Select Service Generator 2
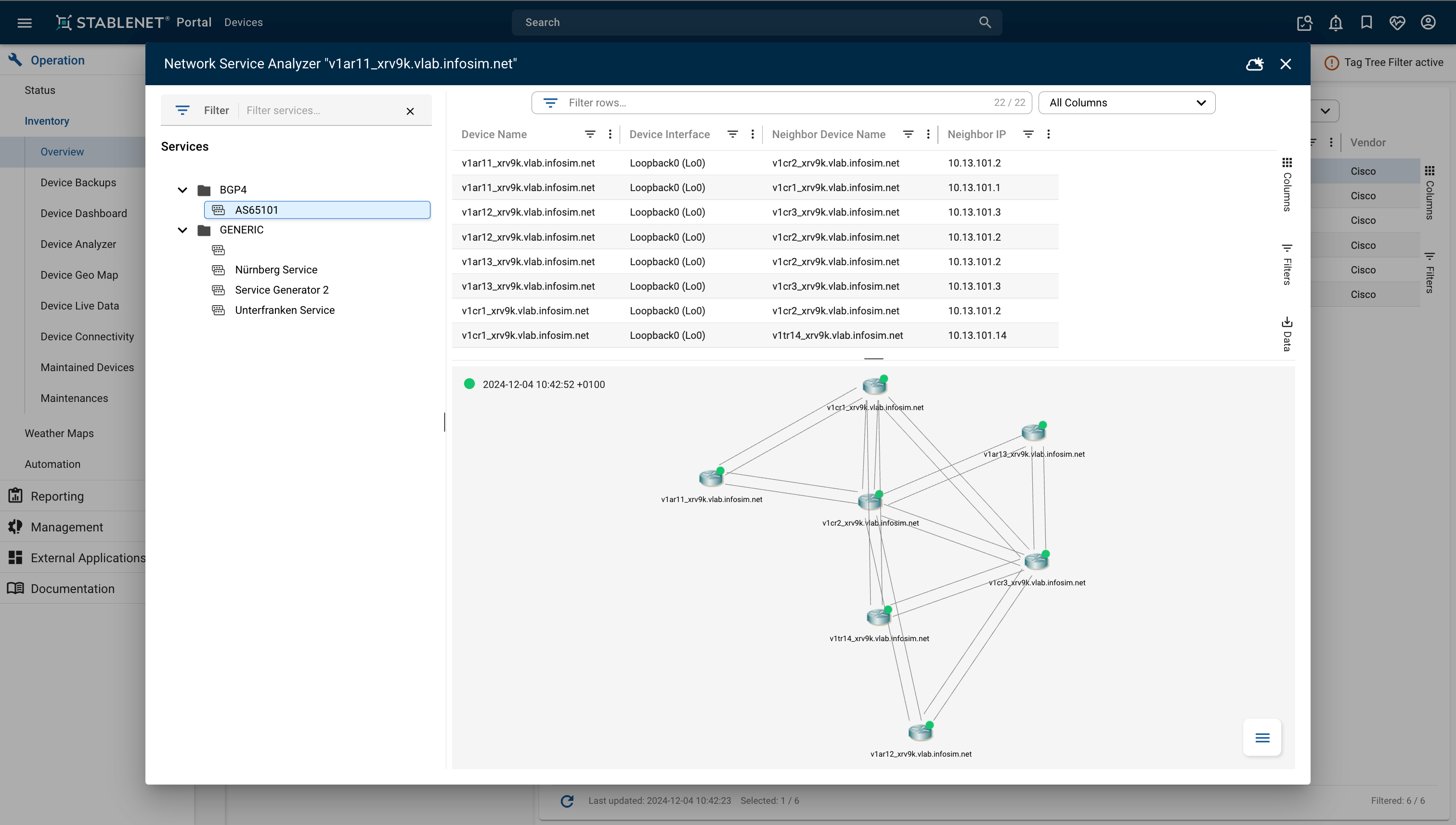The width and height of the screenshot is (1456, 825). [x=281, y=290]
